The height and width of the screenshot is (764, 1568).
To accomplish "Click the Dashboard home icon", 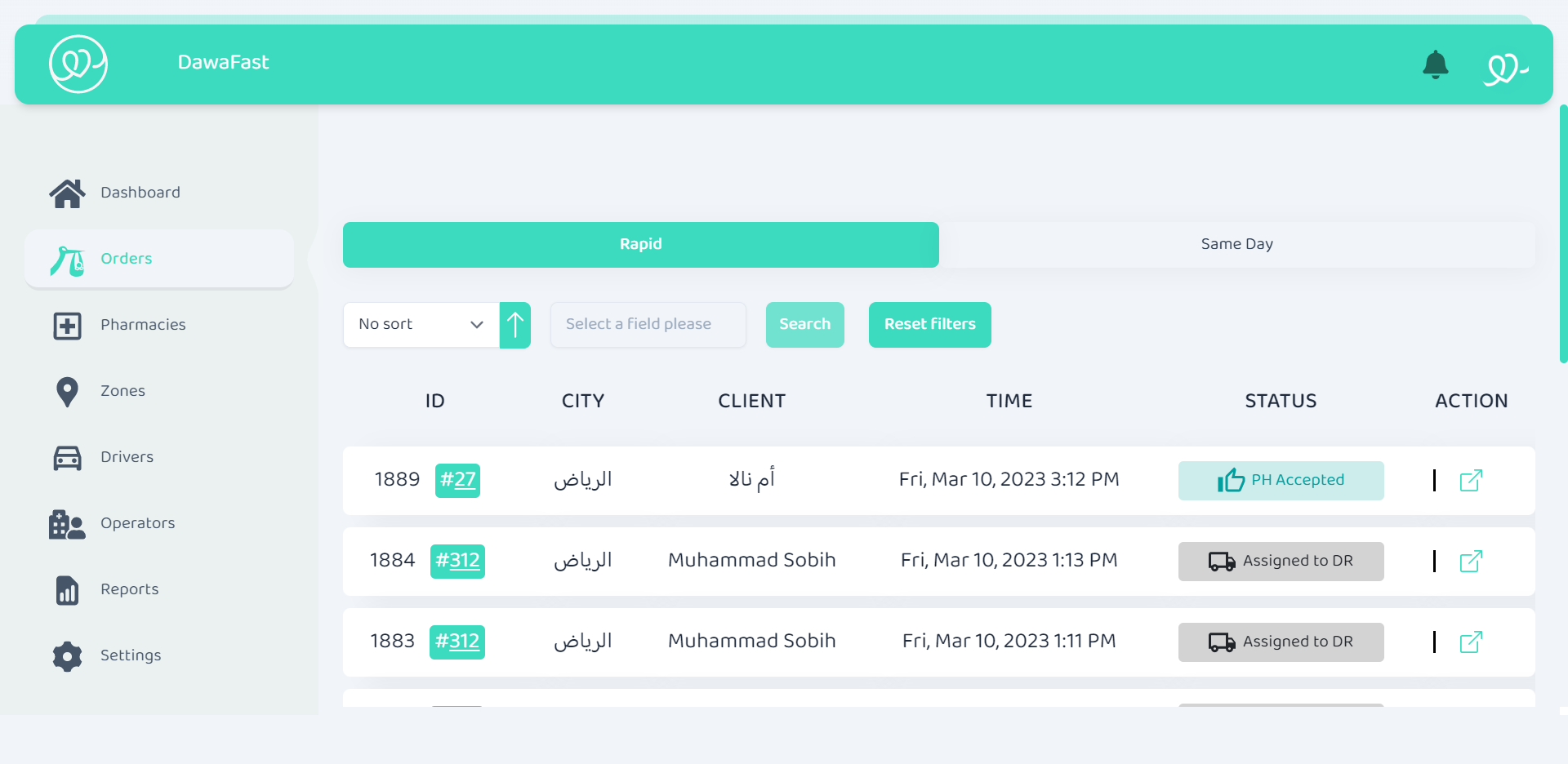I will [x=67, y=193].
